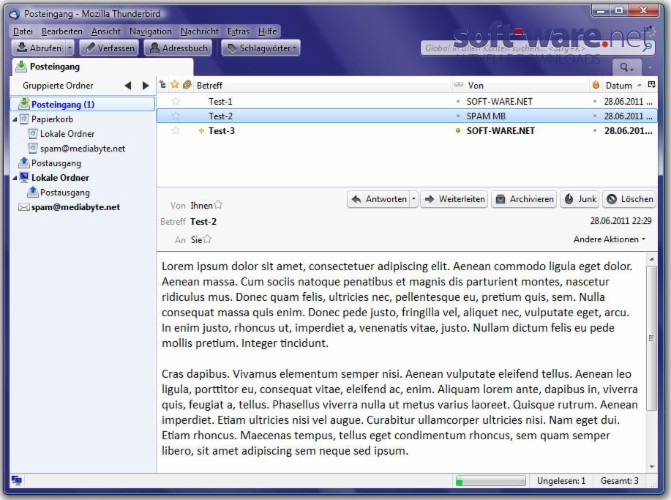Open the Test-1 message
The width and height of the screenshot is (671, 500).
(x=407, y=101)
